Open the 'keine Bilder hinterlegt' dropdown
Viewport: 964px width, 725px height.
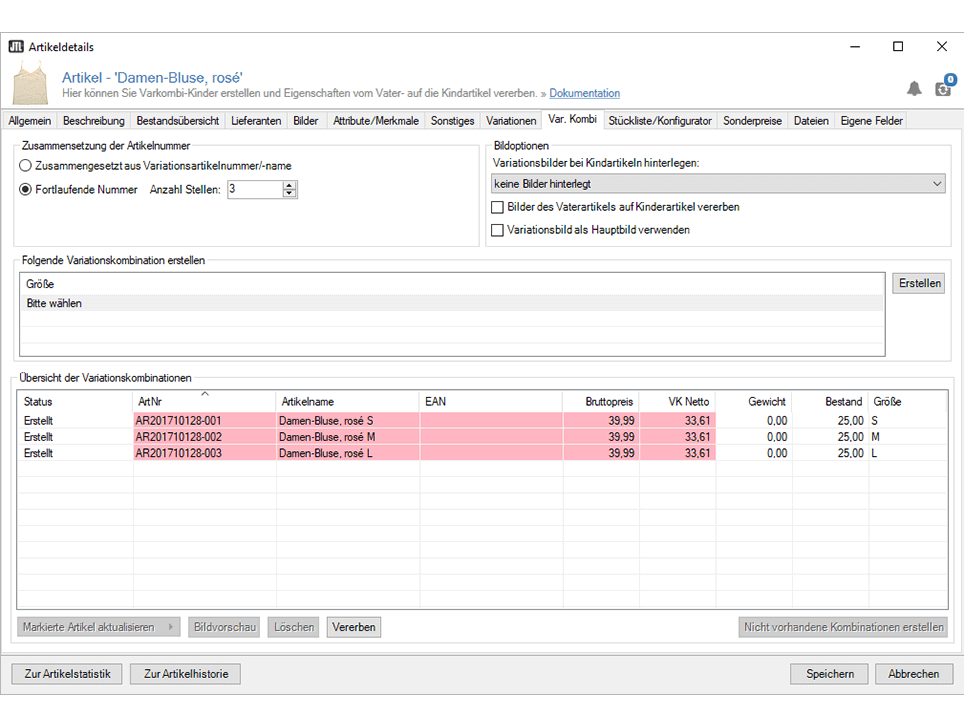click(x=718, y=184)
